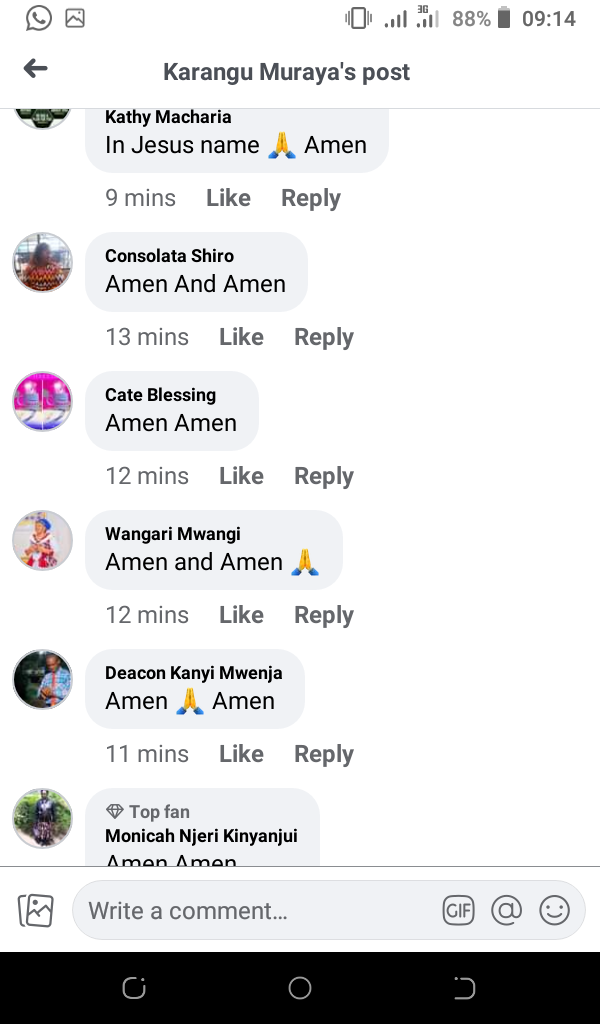
Task: Open Cate Blessing's profile picture
Action: pos(42,402)
